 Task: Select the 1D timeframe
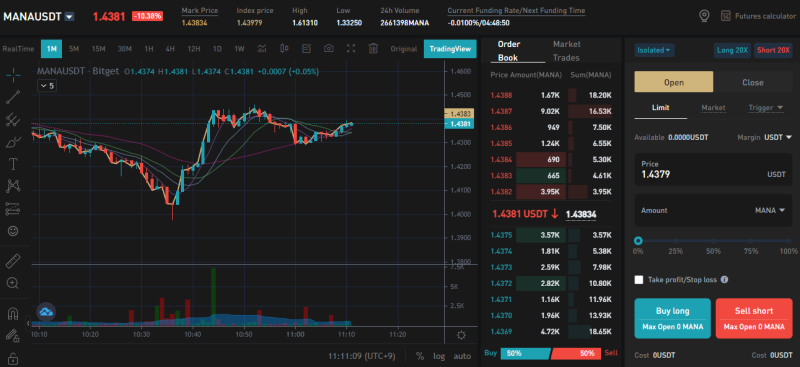pos(217,49)
